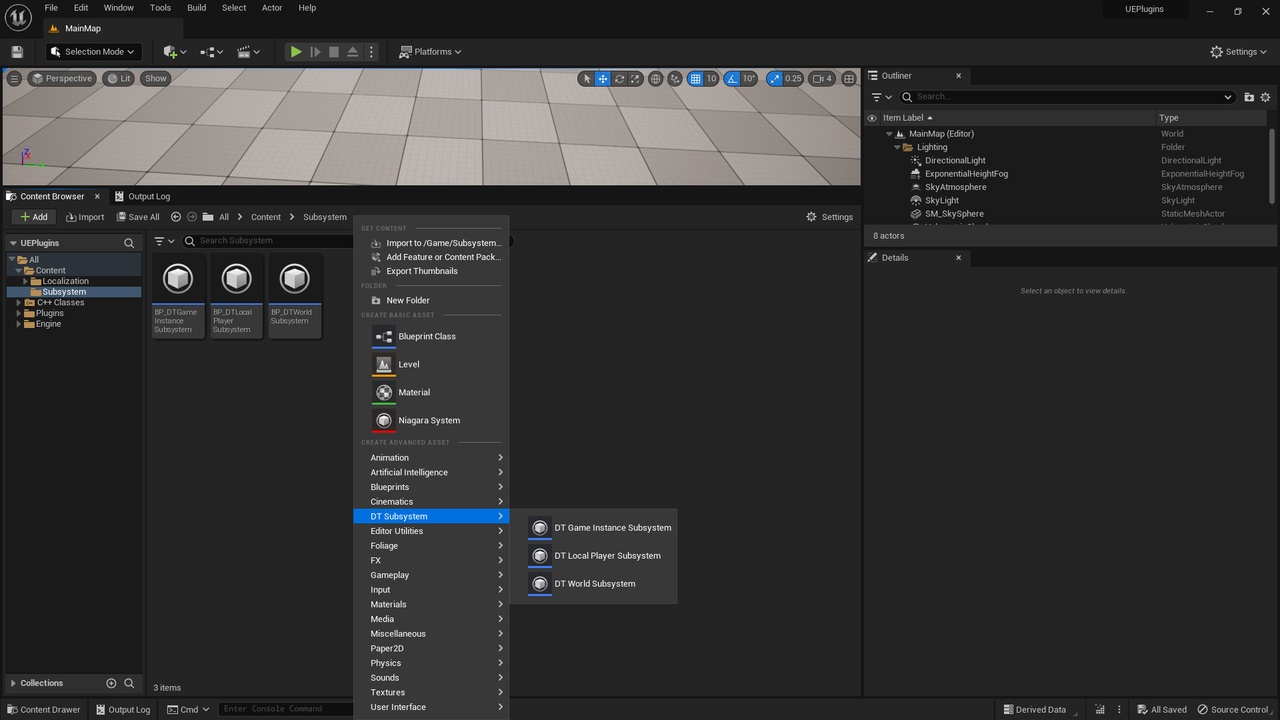This screenshot has width=1280, height=720.
Task: Change rotation snap value 10 degrees
Action: tap(749, 78)
